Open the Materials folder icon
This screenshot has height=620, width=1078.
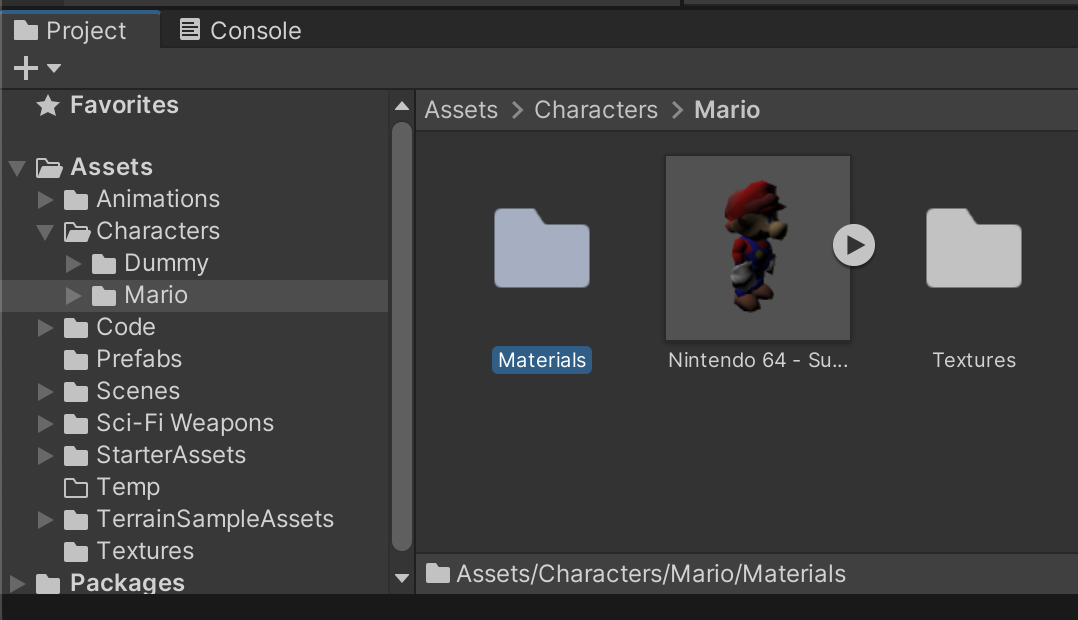(541, 248)
